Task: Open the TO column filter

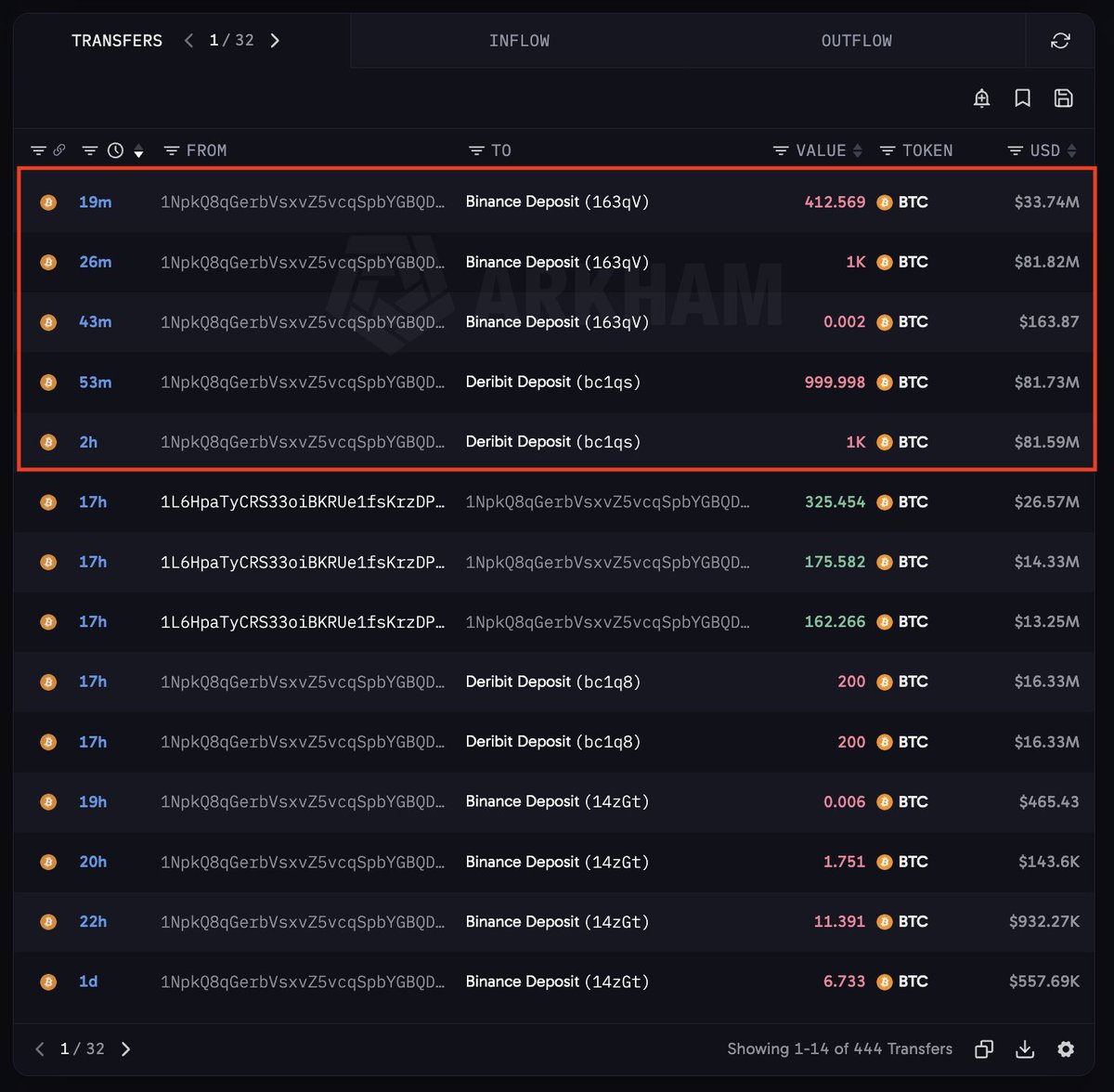Action: (x=476, y=150)
